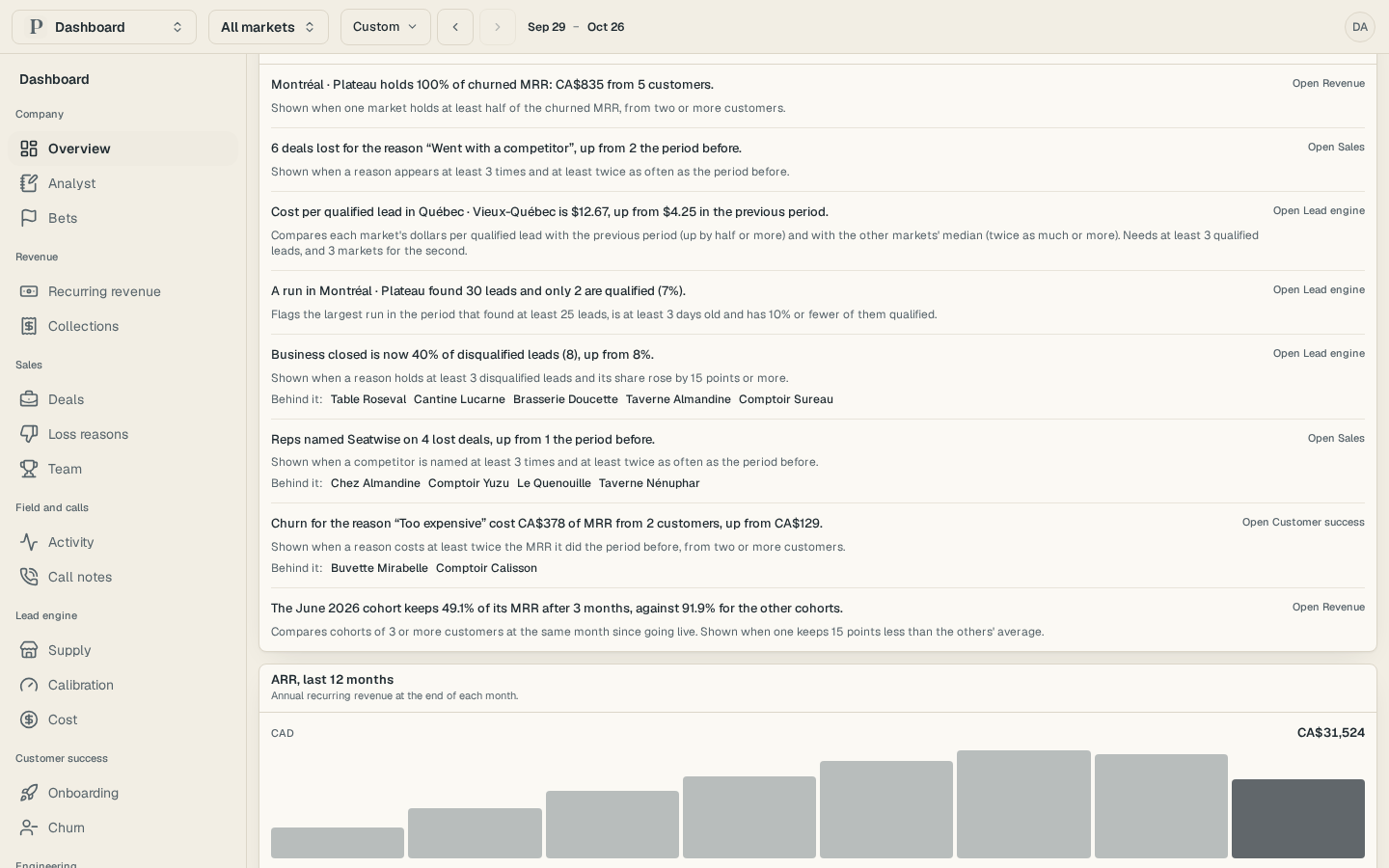Screen dimensions: 1389x868
Task: Open Sales for competitor loss reason insight
Action: coord(1336,148)
